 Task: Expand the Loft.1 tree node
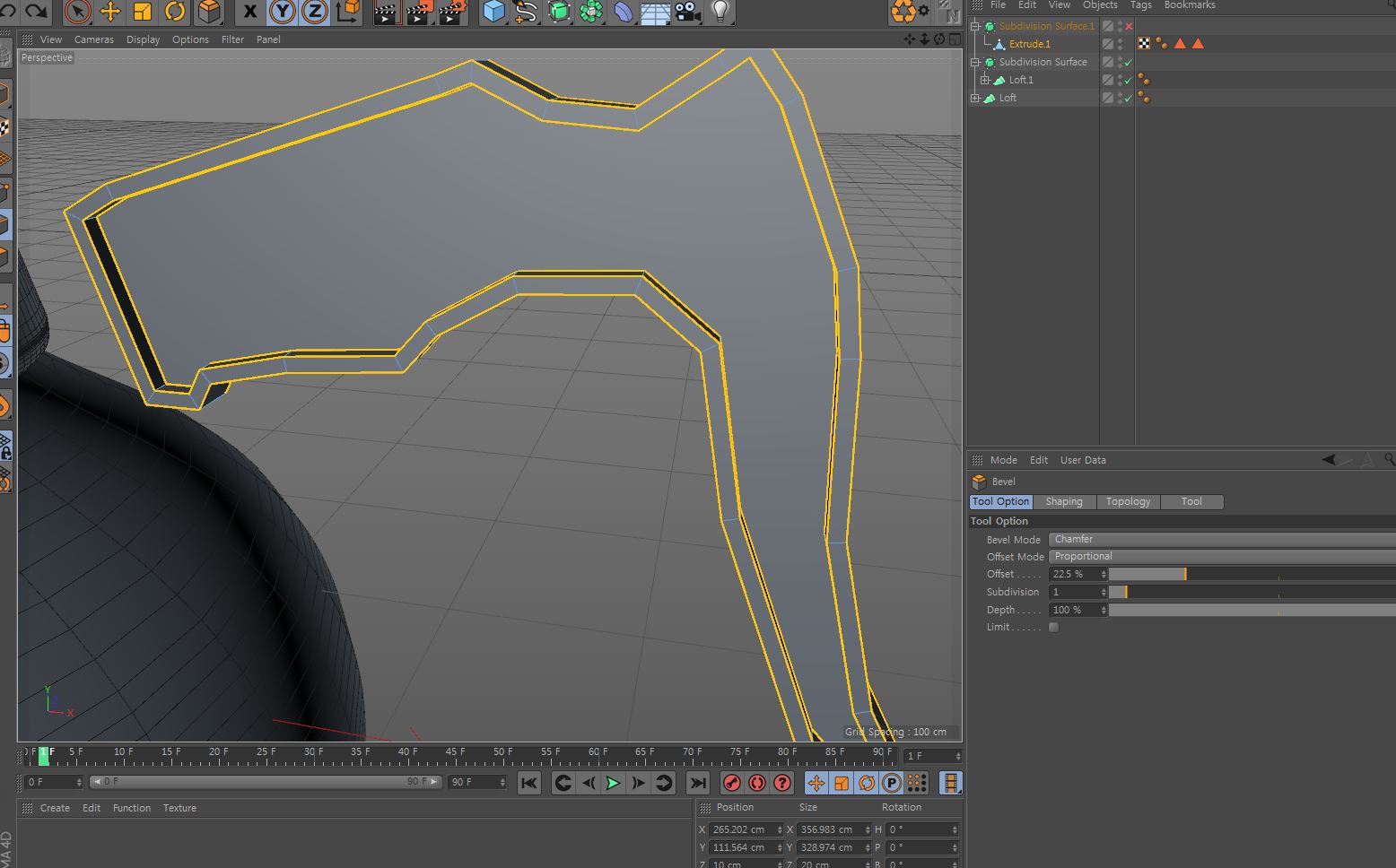(985, 80)
